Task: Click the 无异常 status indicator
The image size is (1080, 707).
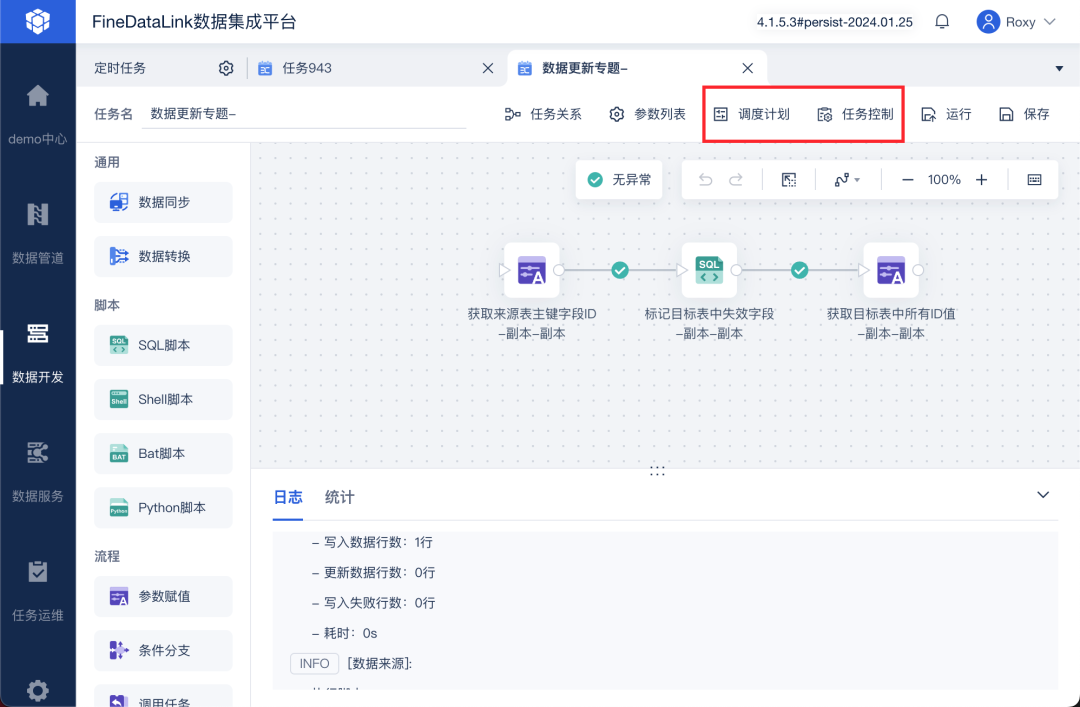Action: [x=619, y=180]
